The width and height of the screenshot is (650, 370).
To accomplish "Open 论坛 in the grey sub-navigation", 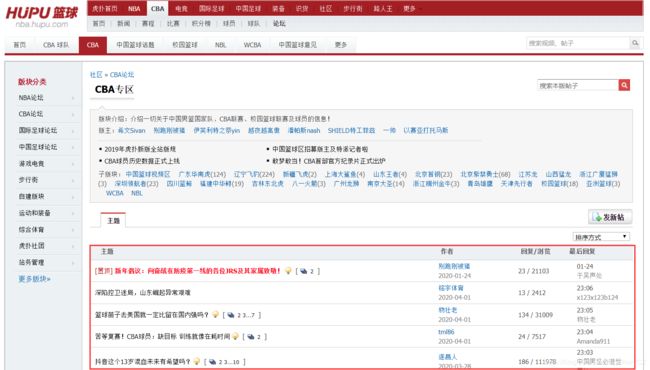I will pyautogui.click(x=279, y=24).
